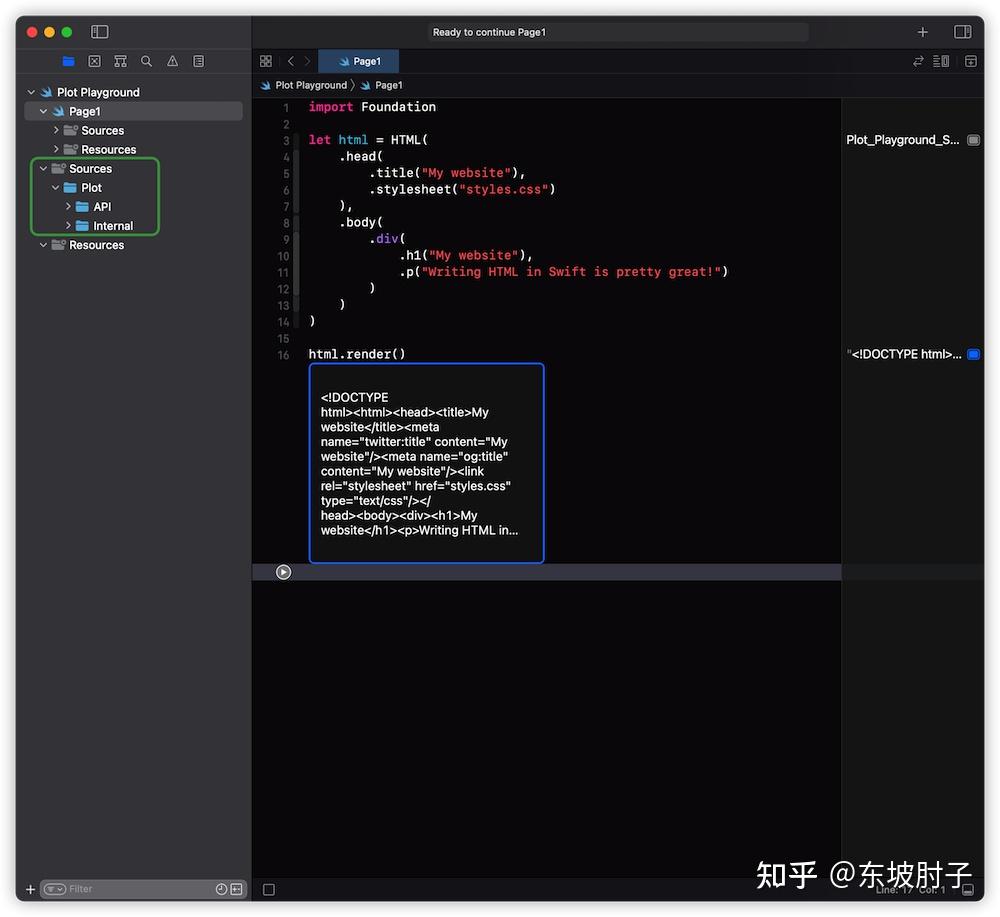The width and height of the screenshot is (1000, 917).
Task: Click line number 16 in the gutter
Action: pos(283,355)
